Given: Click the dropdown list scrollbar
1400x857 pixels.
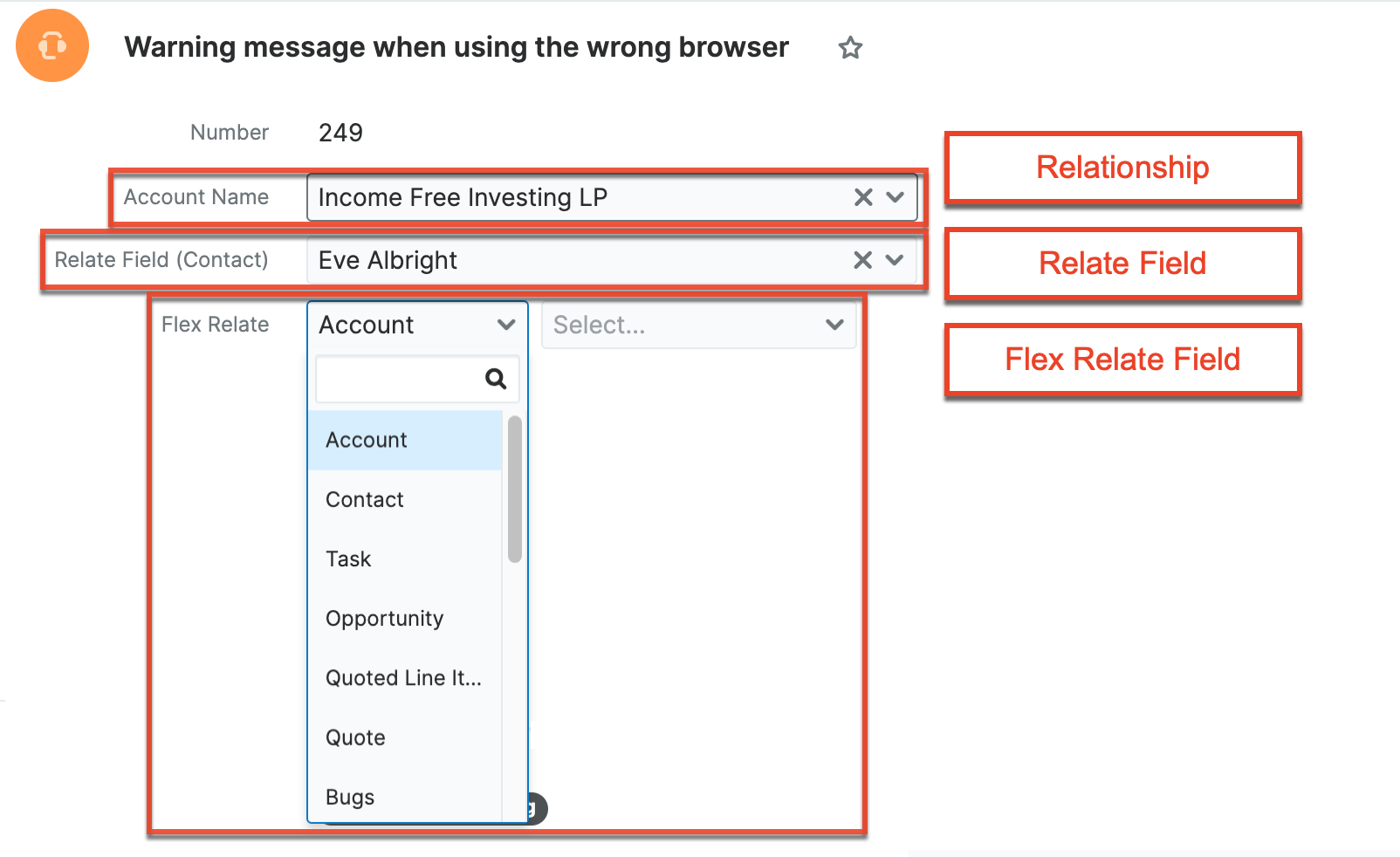Looking at the screenshot, I should 515,489.
